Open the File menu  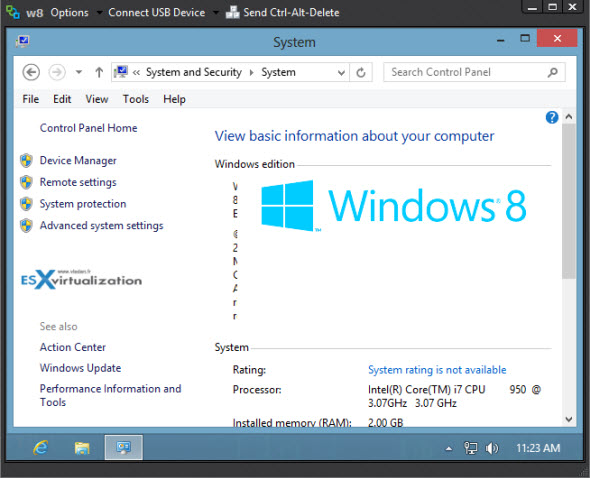click(x=30, y=99)
